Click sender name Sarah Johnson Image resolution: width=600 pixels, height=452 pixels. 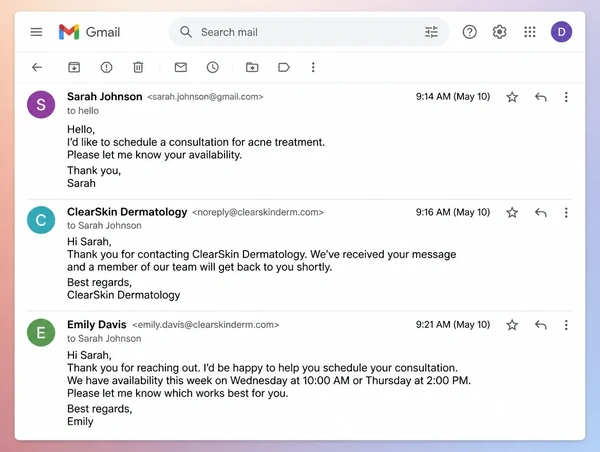point(104,96)
